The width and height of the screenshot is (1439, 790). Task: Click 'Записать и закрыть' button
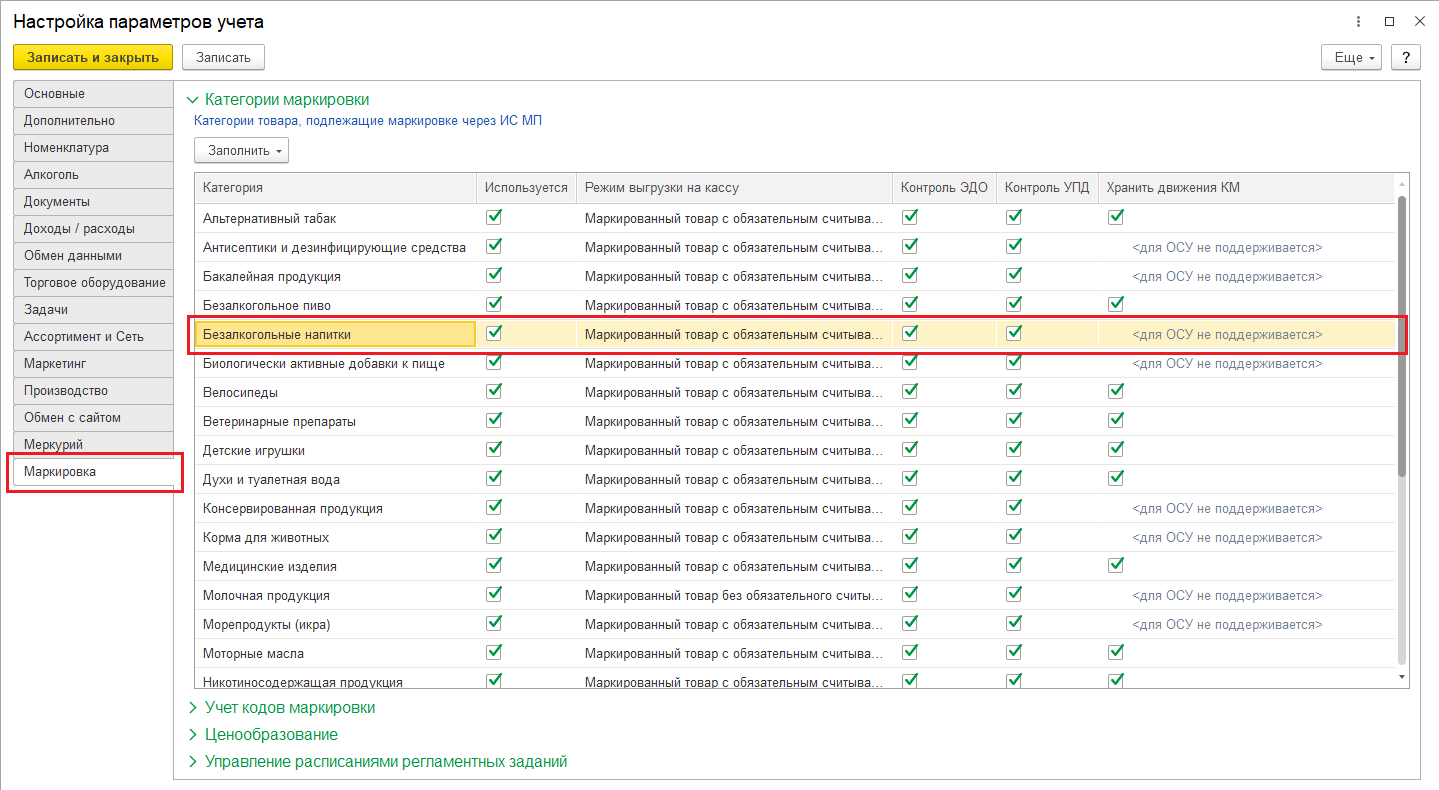click(x=93, y=58)
